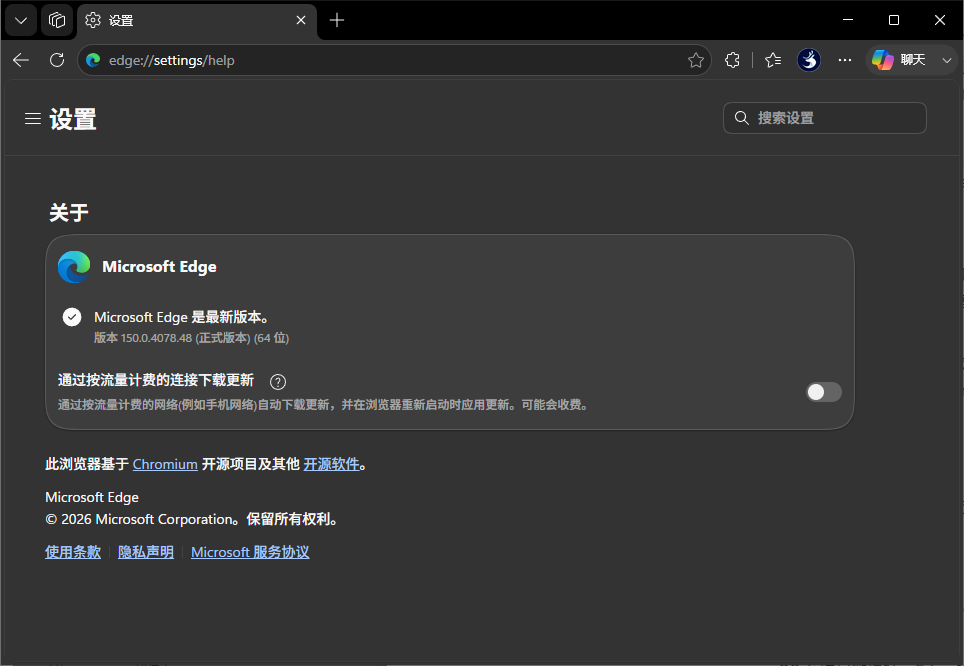The width and height of the screenshot is (964, 666).
Task: Click the 关于 heading
Action: pos(69,213)
